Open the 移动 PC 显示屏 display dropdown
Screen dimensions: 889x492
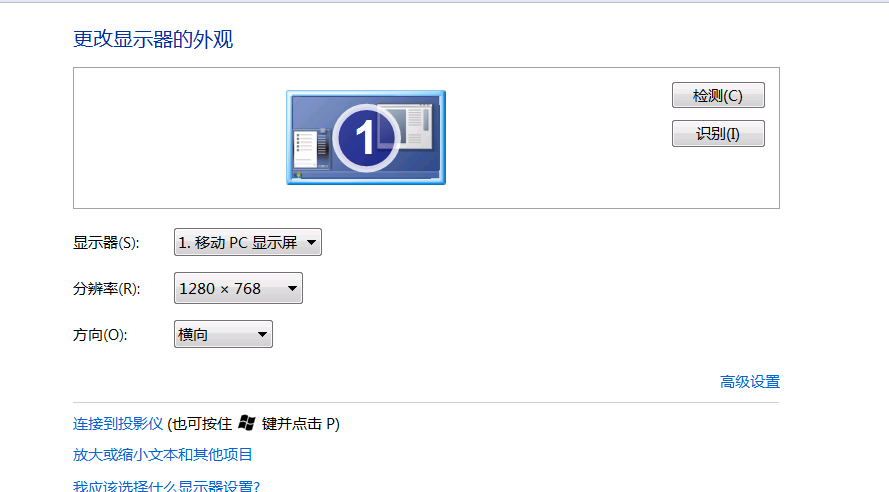(248, 242)
